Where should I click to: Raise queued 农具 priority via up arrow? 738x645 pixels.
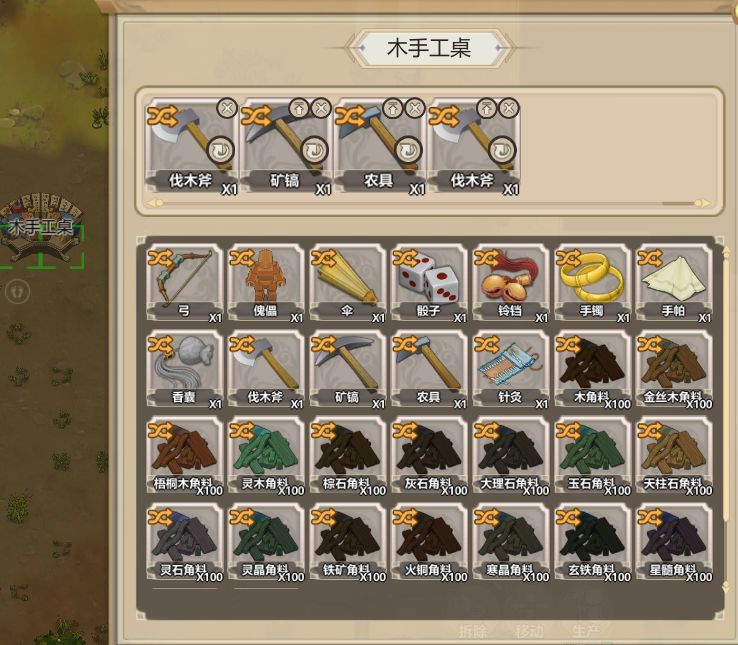click(x=393, y=108)
